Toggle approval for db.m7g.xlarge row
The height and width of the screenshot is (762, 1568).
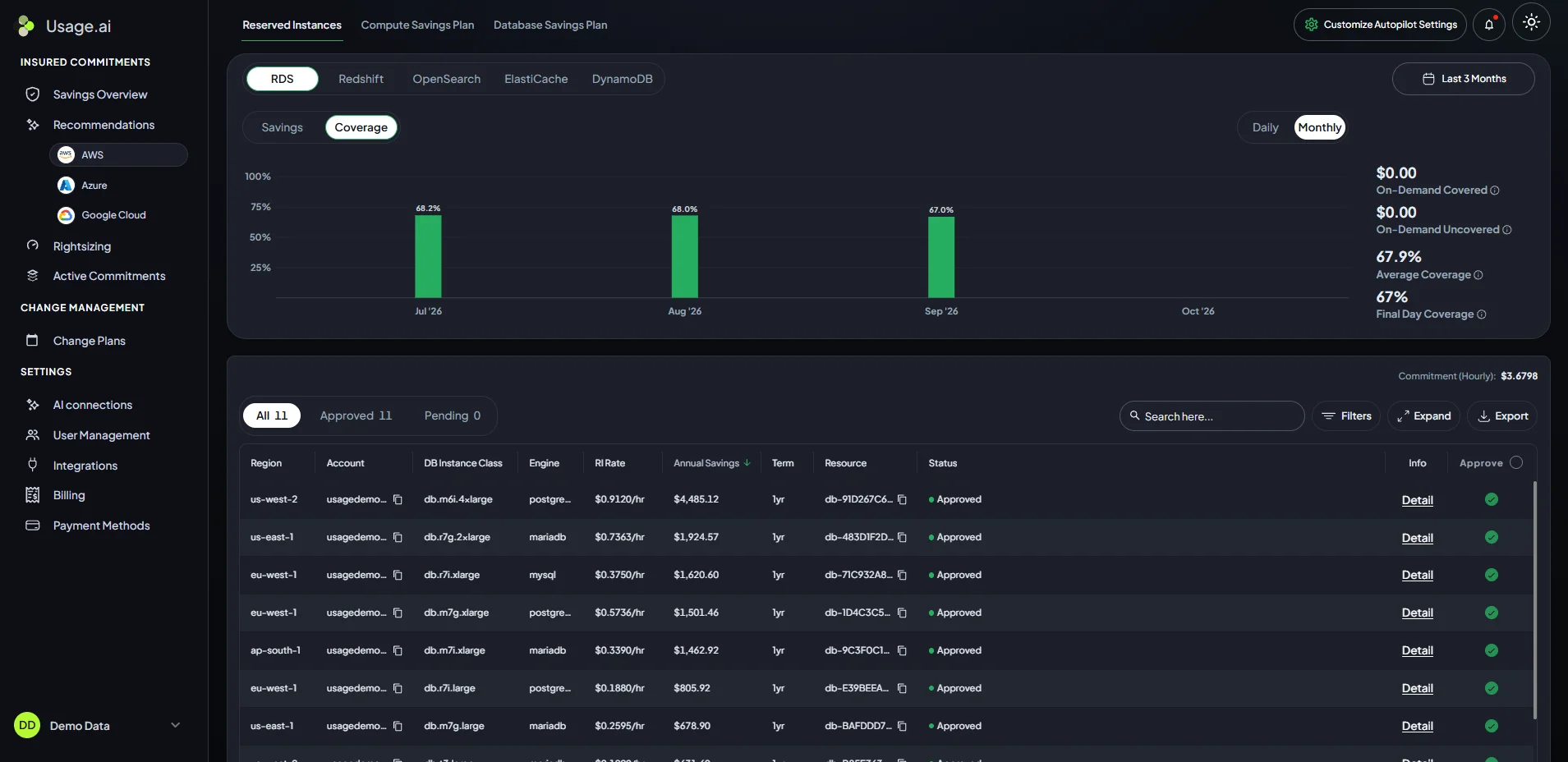click(1492, 613)
